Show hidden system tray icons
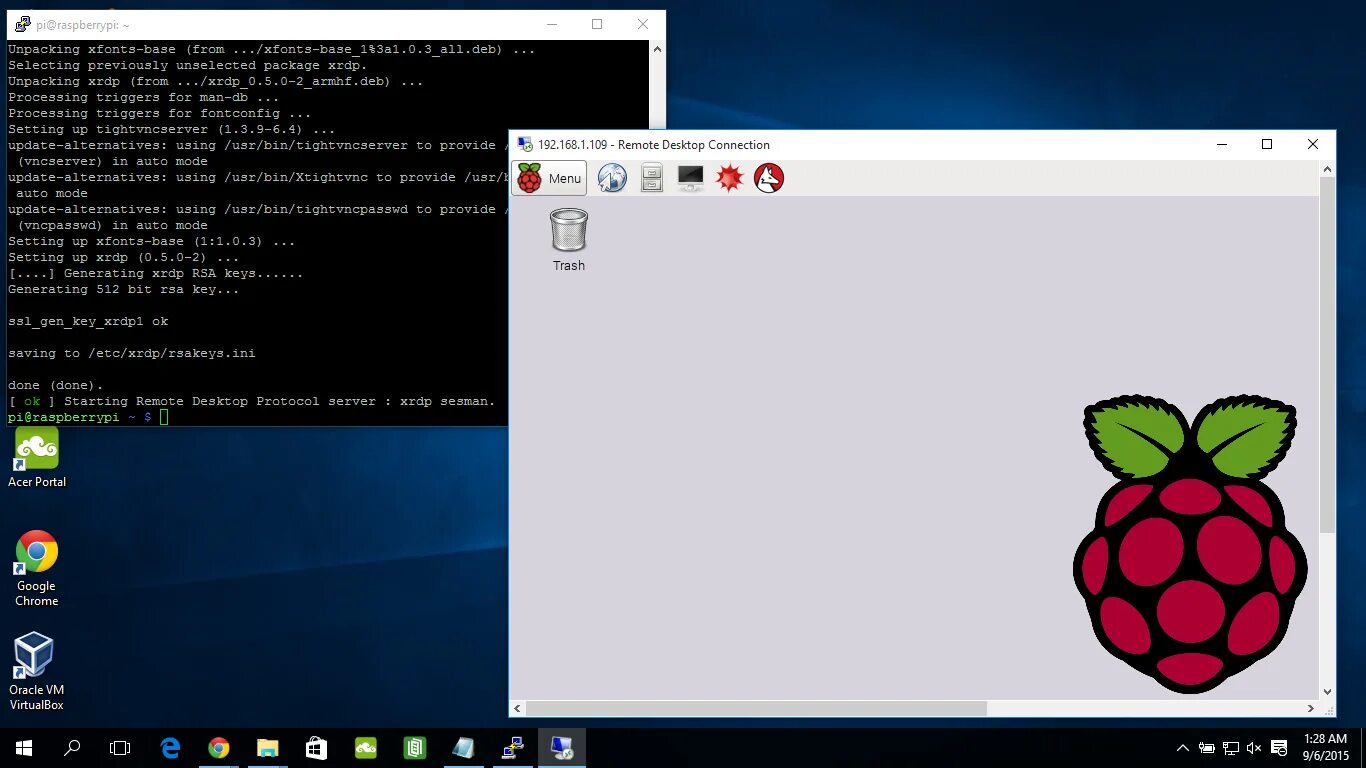Viewport: 1366px width, 768px height. (1183, 747)
